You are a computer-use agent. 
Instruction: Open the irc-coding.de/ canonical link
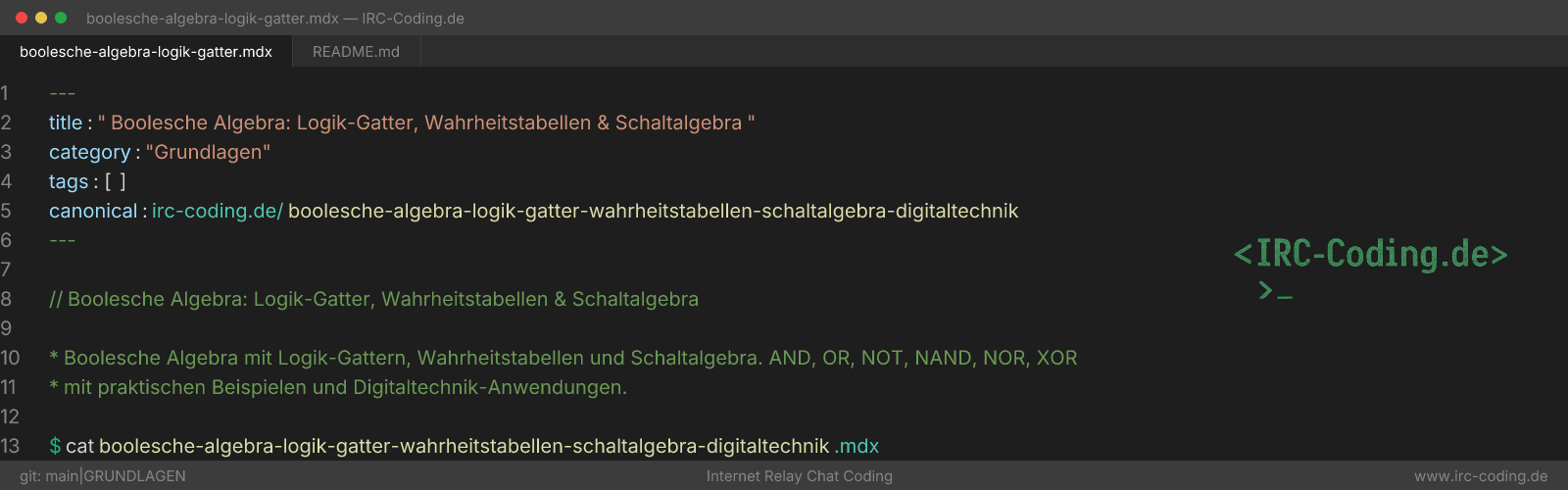[218, 211]
